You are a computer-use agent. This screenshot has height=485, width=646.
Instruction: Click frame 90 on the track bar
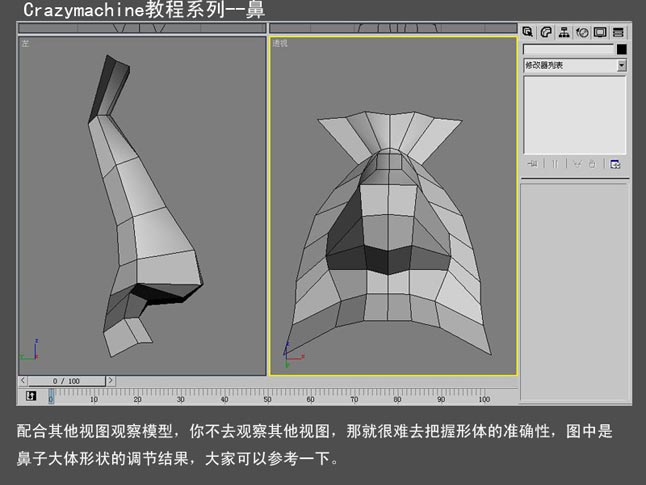coord(441,399)
